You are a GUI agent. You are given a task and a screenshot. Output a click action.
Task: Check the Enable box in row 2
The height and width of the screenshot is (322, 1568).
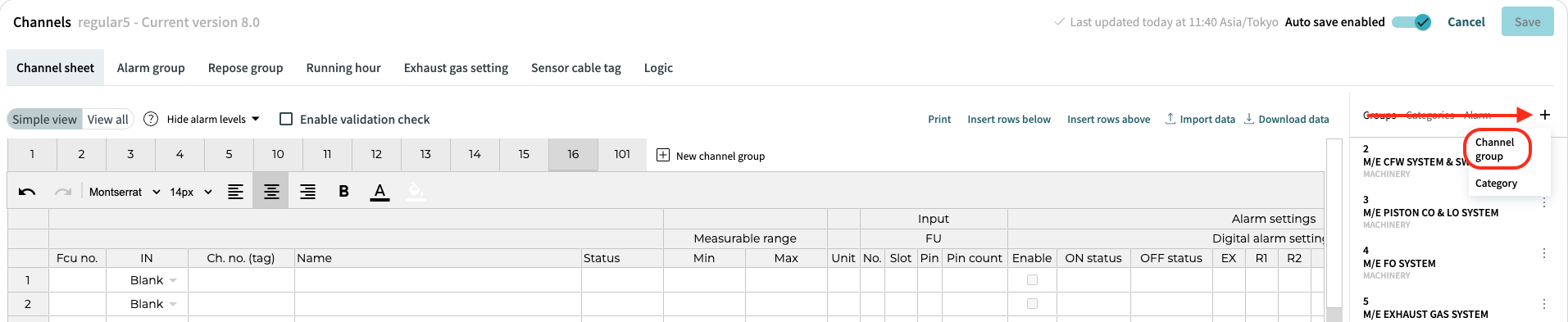[1032, 304]
